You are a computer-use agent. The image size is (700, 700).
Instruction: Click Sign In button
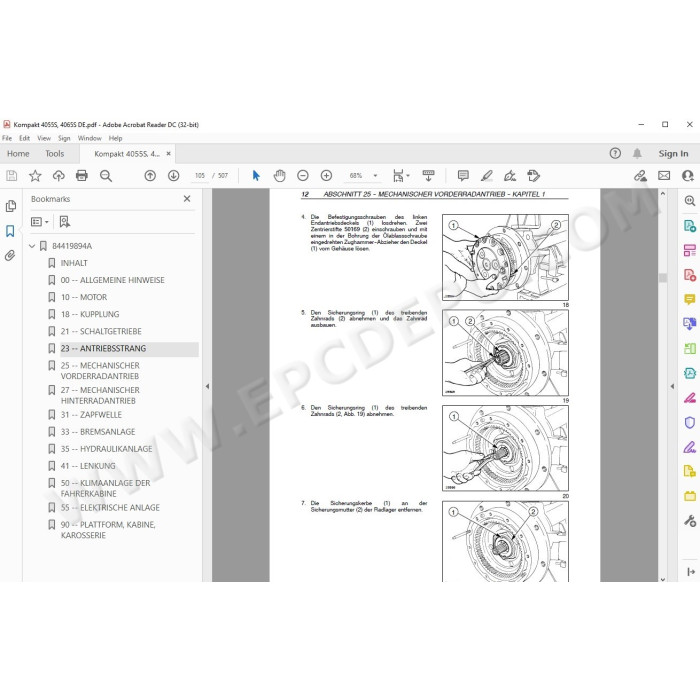(673, 154)
